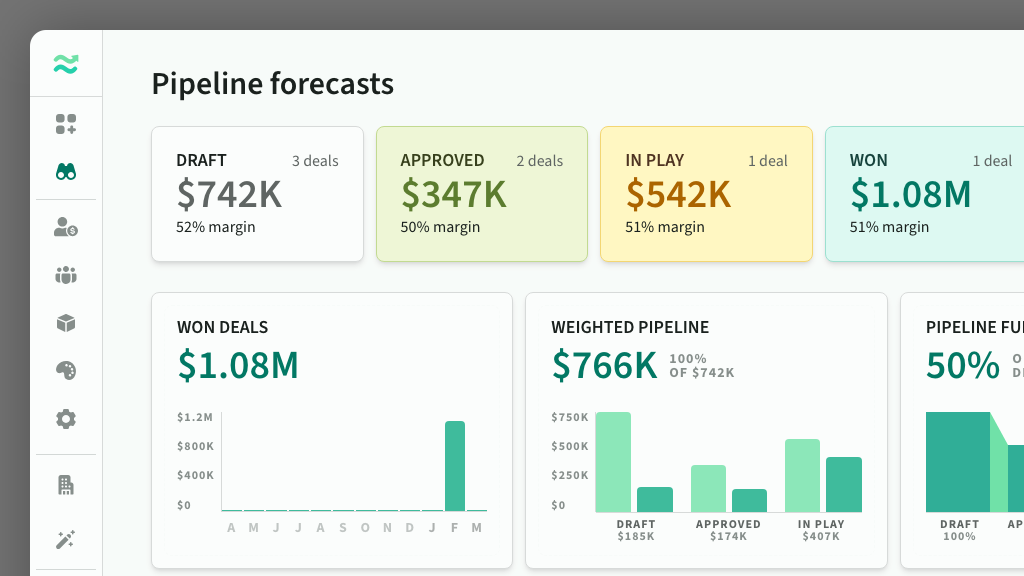
Task: Open the user with dollar icon
Action: pos(66,227)
